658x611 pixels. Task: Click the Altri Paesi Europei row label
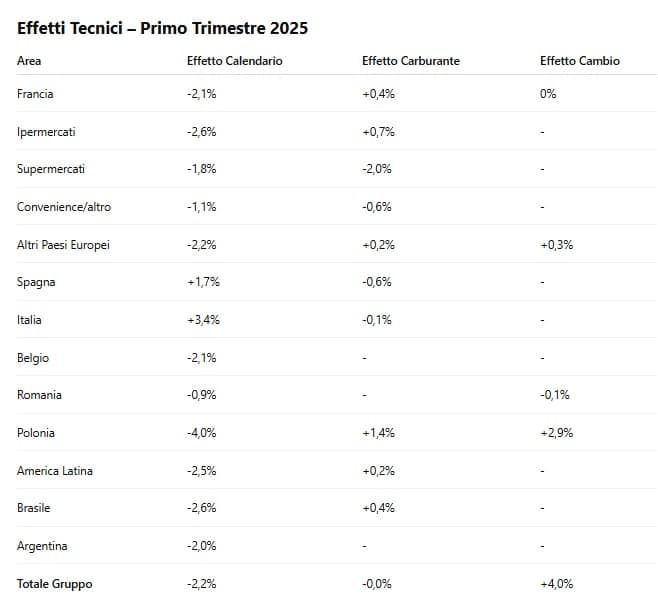click(63, 245)
